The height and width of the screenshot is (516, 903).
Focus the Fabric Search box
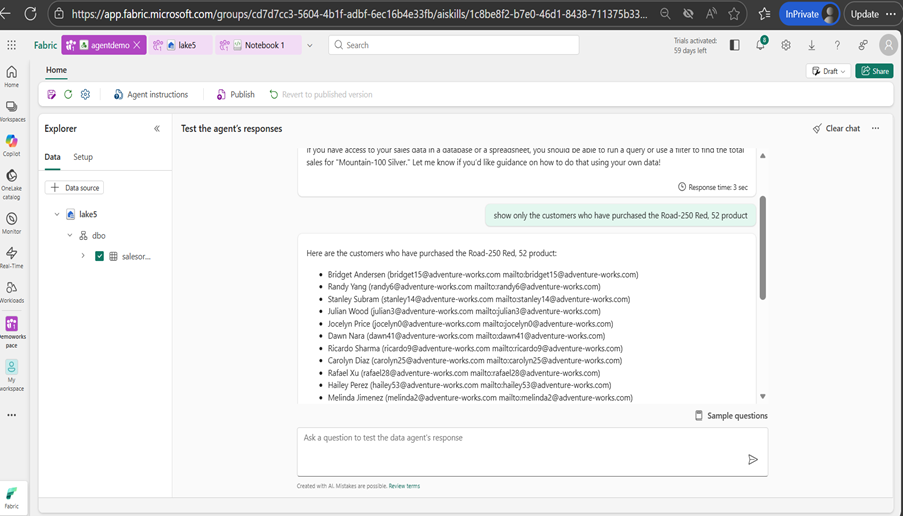tap(454, 45)
